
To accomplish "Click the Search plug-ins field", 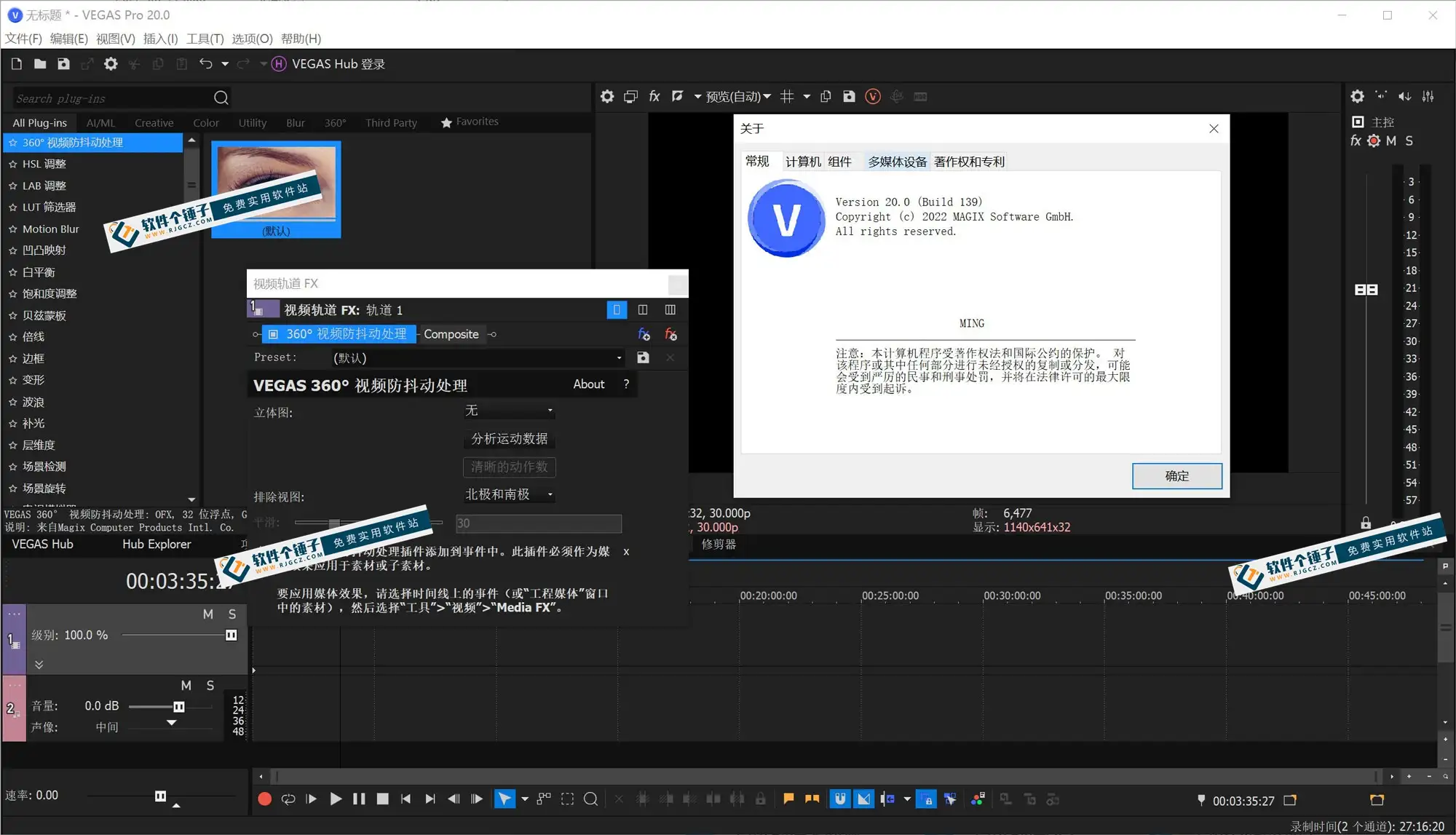I will coord(113,98).
